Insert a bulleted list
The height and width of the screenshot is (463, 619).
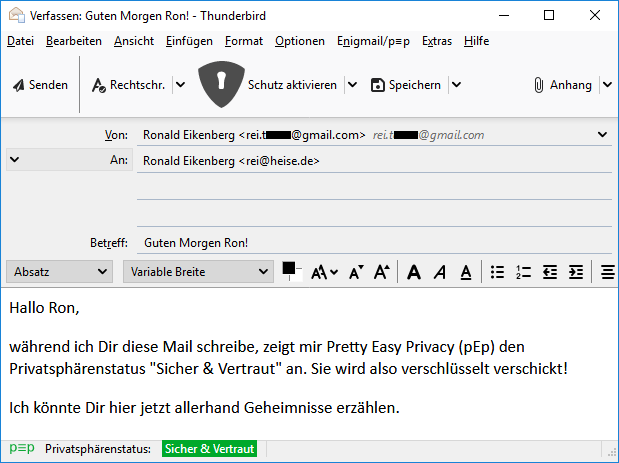coord(497,272)
